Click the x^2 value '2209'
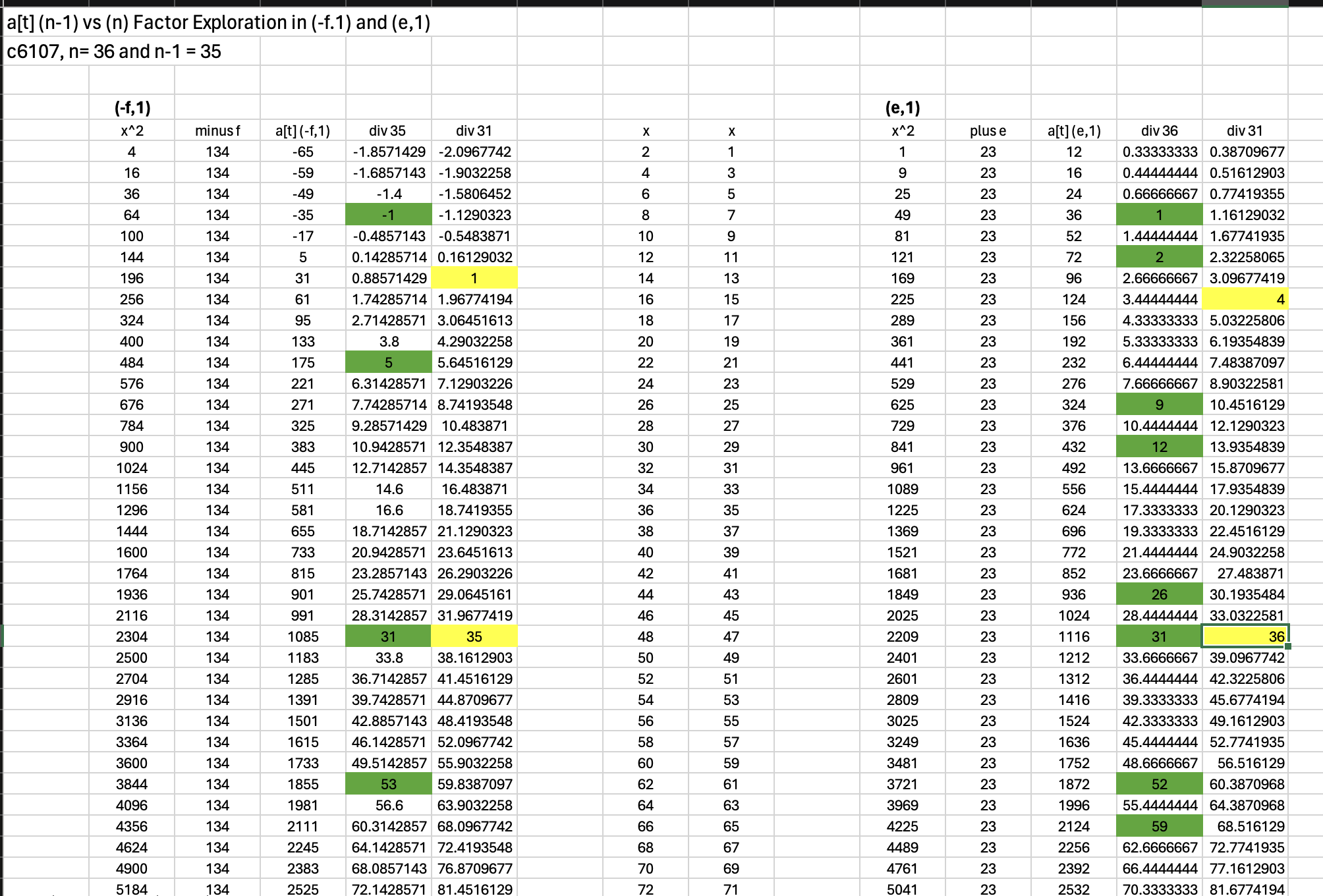Viewport: 1323px width, 896px height. [903, 636]
